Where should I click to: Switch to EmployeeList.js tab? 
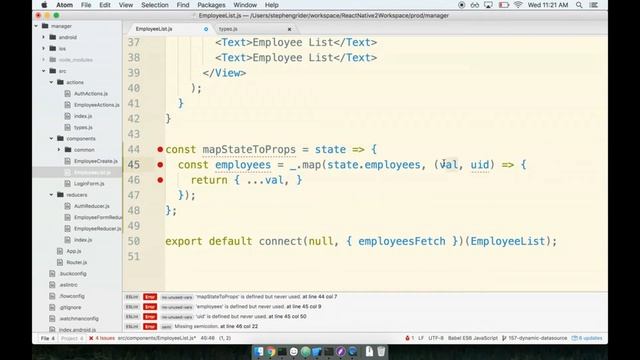[x=154, y=29]
